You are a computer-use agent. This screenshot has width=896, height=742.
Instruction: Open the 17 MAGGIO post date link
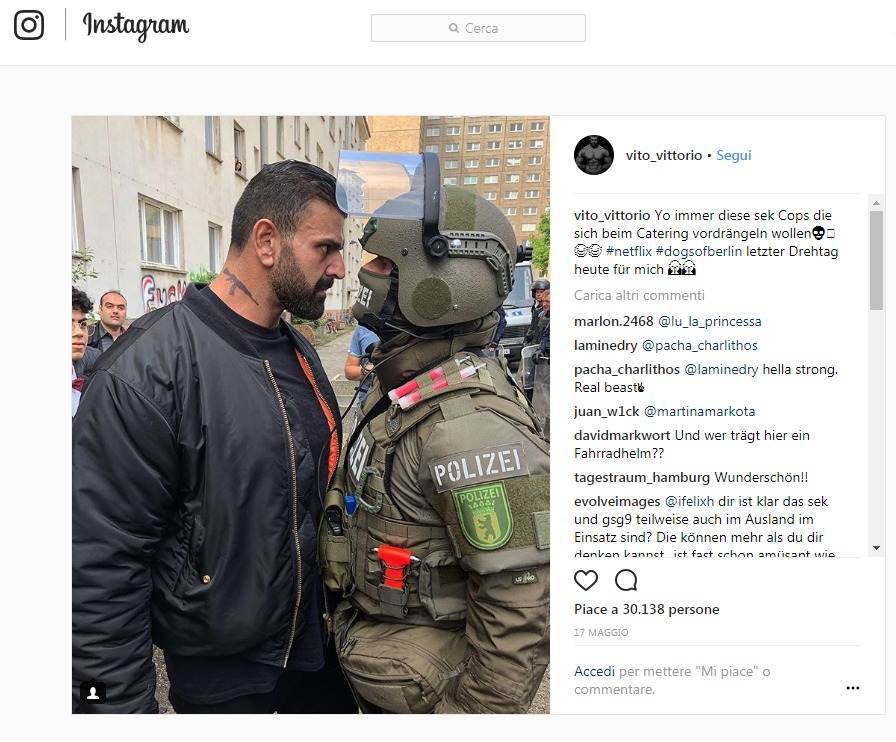pos(601,632)
